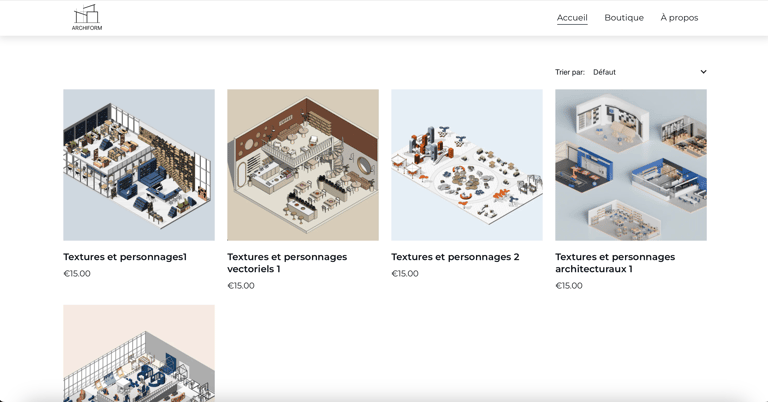Click the €15.00 price under personnages vectoriels 1
The height and width of the screenshot is (402, 768).
click(x=241, y=286)
